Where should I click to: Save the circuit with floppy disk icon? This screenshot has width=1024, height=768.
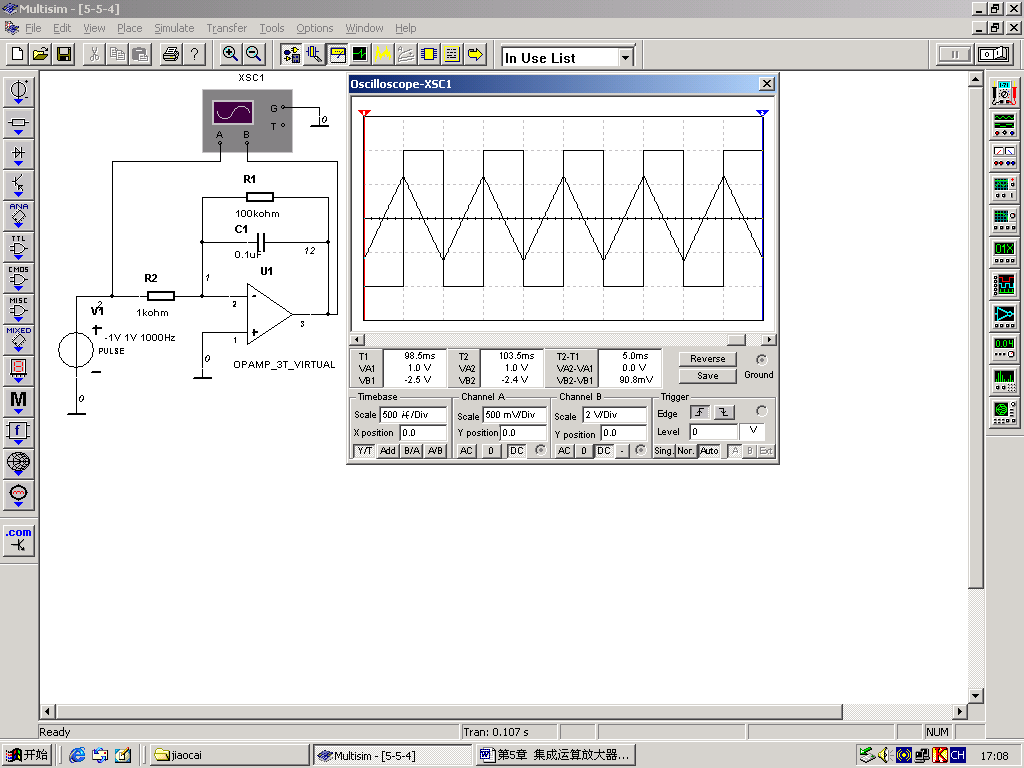tap(64, 54)
